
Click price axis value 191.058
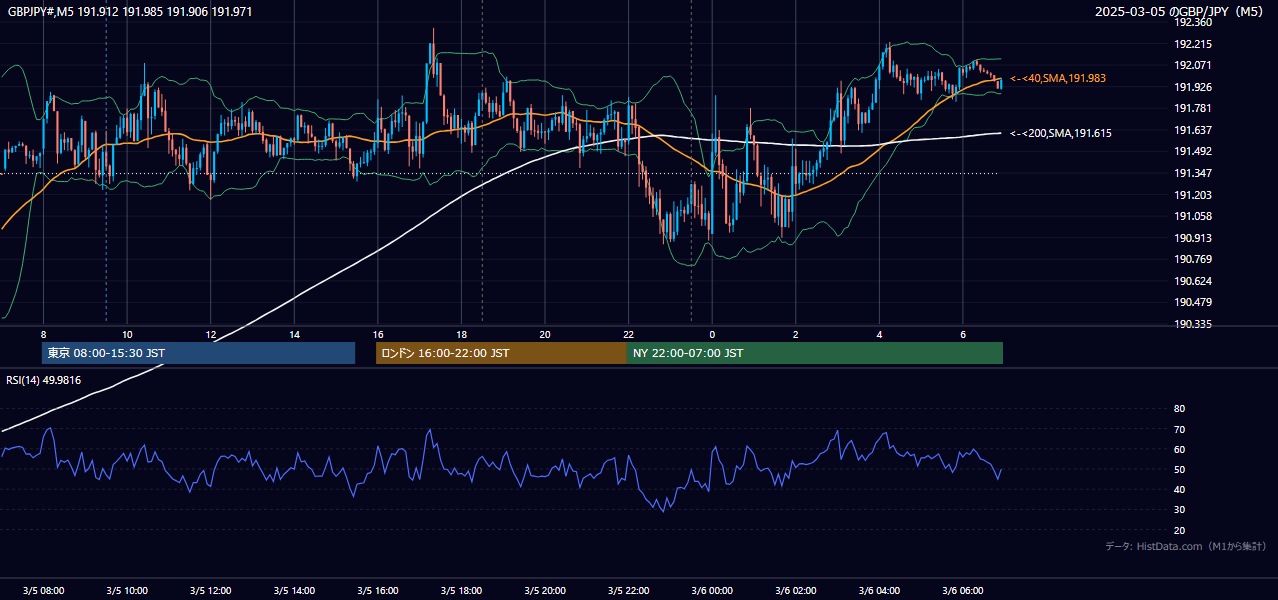[1193, 216]
